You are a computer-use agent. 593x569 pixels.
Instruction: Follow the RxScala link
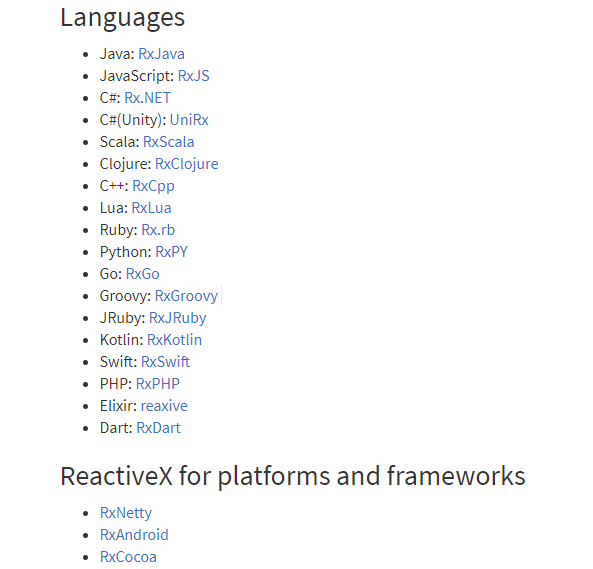tap(169, 142)
